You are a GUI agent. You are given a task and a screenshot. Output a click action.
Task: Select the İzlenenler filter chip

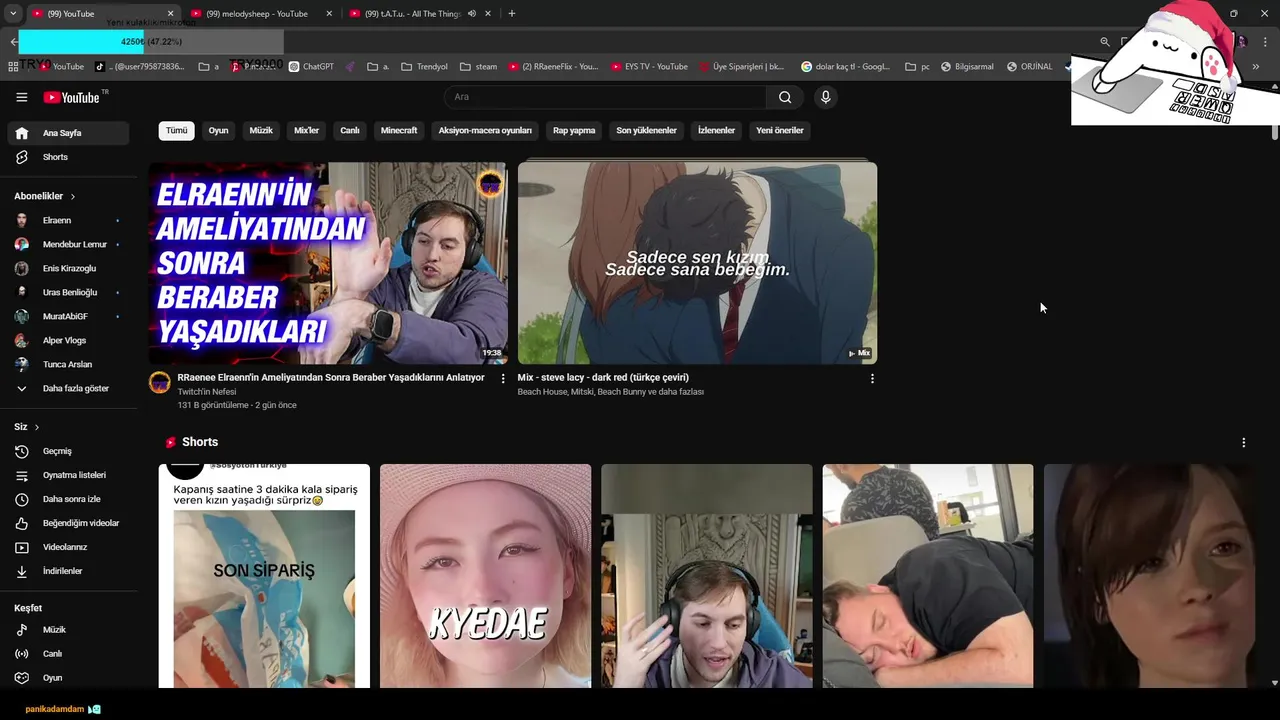pos(716,130)
